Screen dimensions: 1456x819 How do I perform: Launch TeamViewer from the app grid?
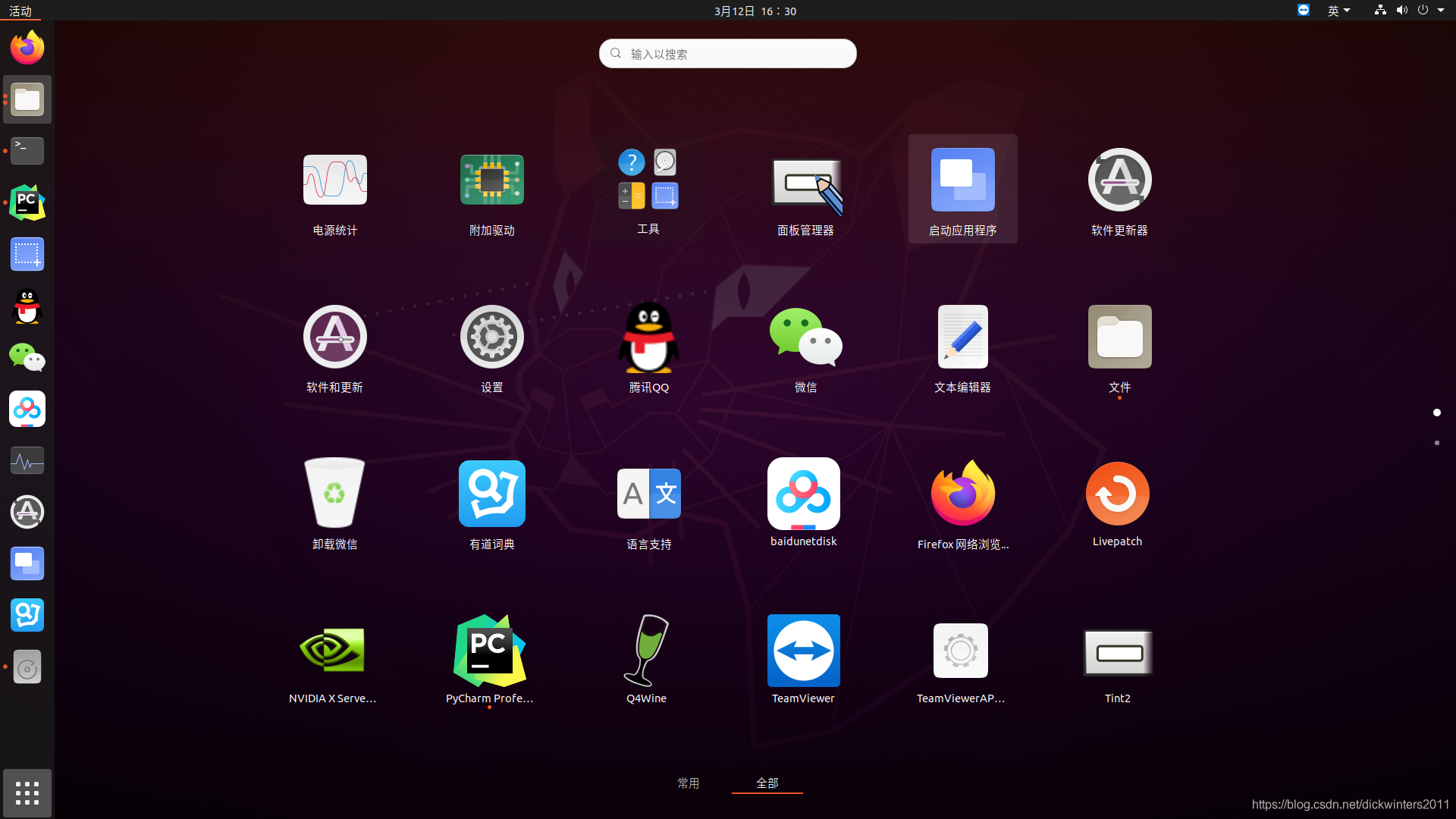pos(803,650)
